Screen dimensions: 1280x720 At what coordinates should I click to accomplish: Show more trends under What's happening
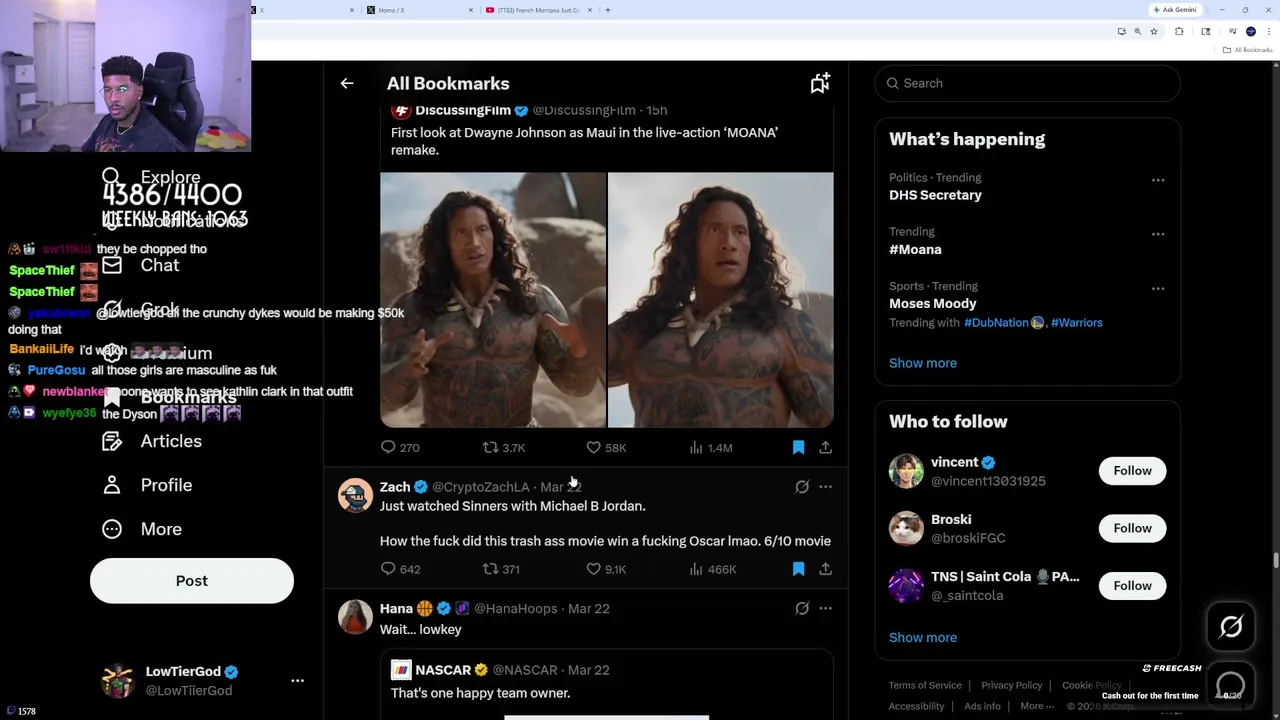click(x=923, y=363)
